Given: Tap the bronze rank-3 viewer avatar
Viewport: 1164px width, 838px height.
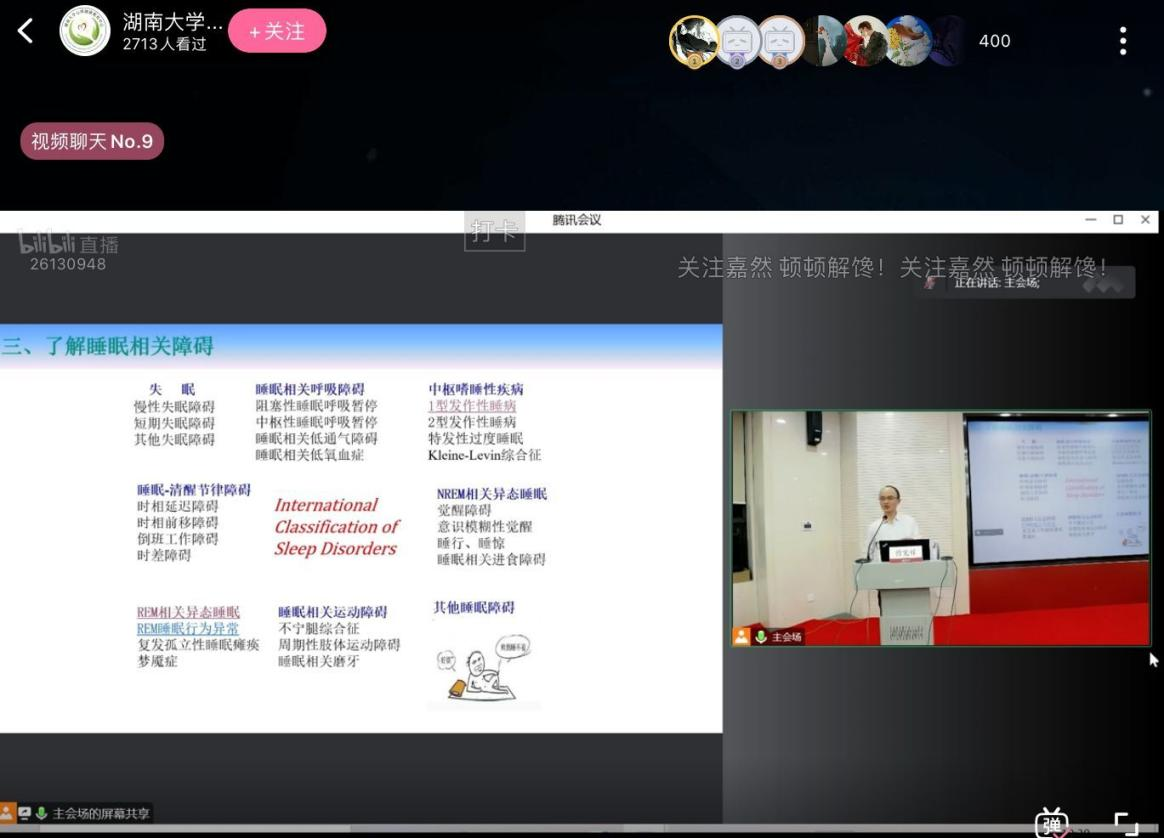Looking at the screenshot, I should [780, 41].
